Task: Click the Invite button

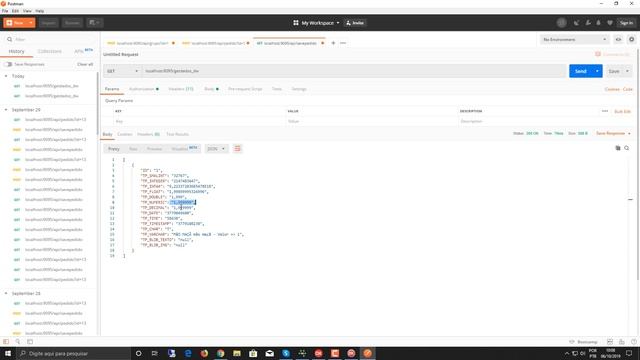Action: pyautogui.click(x=355, y=23)
